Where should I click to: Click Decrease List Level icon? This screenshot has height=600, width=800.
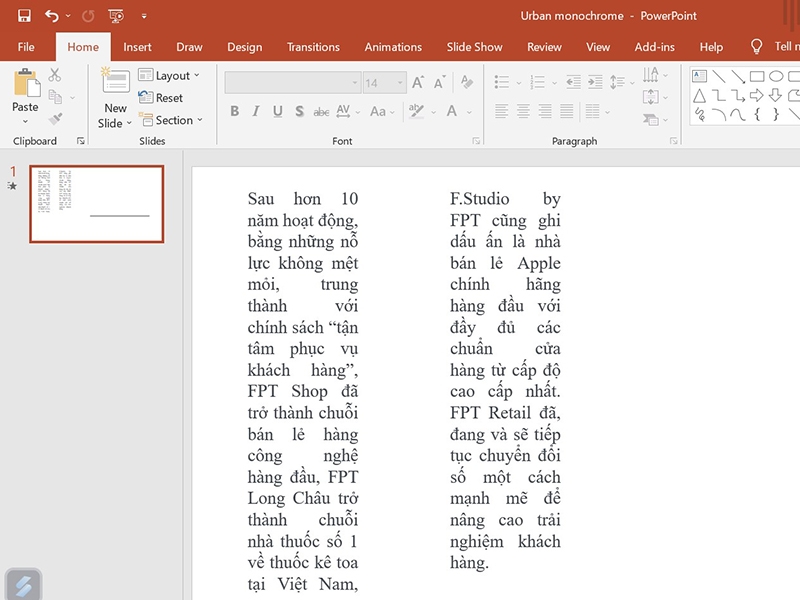tap(573, 82)
